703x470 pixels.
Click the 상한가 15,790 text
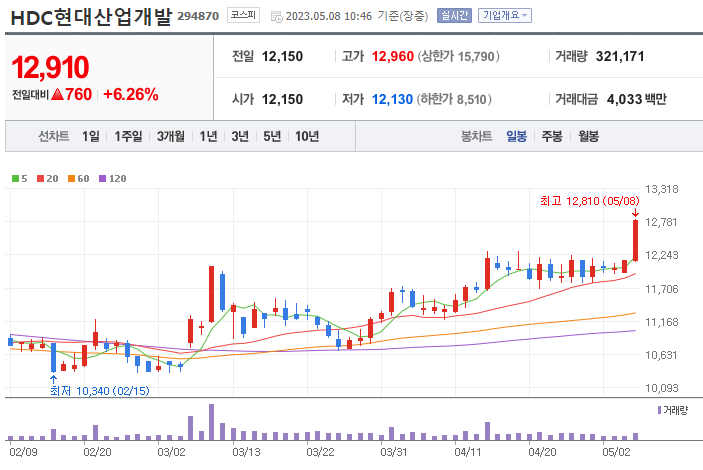[x=458, y=57]
